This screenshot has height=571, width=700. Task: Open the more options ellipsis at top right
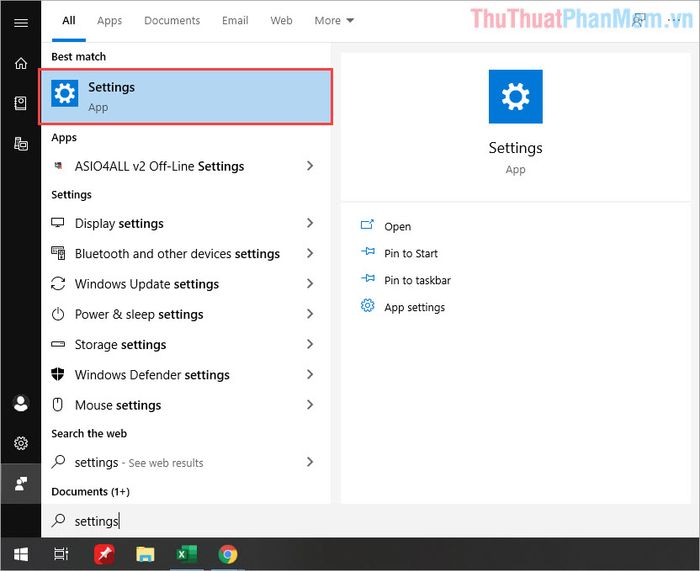[x=673, y=20]
